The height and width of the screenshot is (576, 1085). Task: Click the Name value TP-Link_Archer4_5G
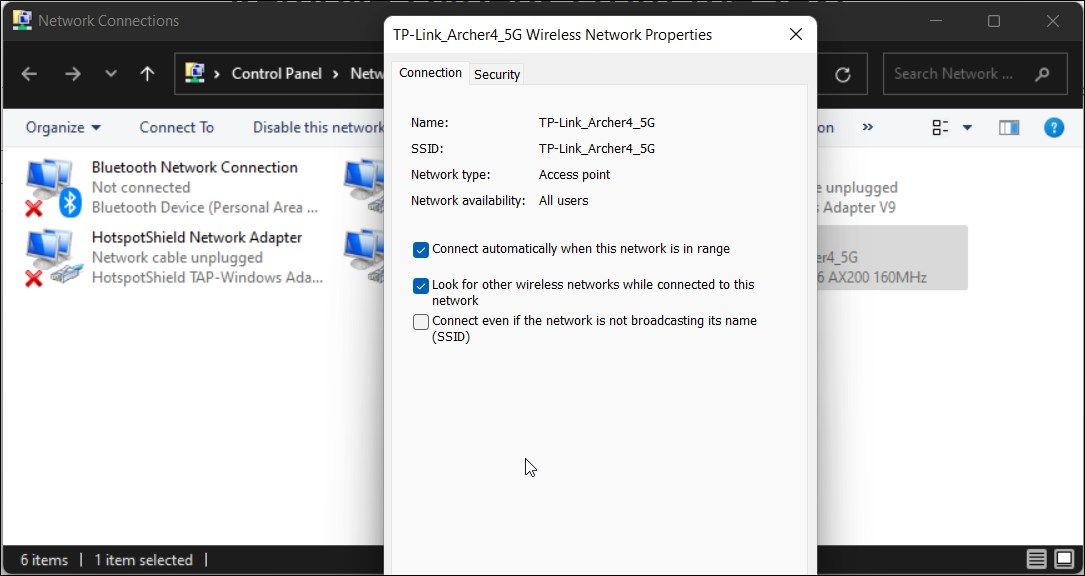(x=596, y=123)
